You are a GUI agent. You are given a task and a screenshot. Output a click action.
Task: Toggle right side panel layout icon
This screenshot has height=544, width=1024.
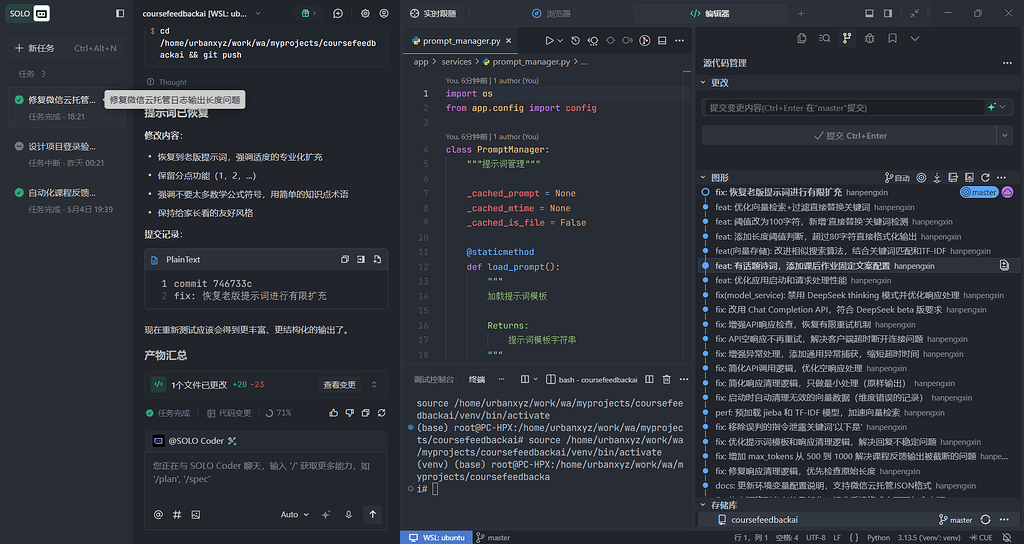[x=888, y=13]
